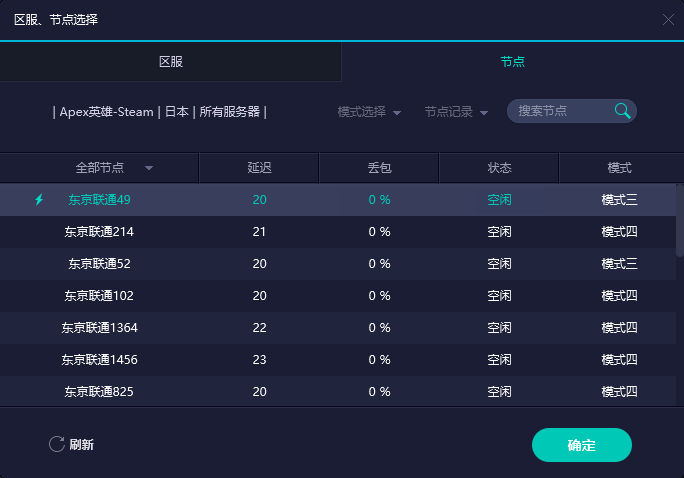Select the 节点 tab
The width and height of the screenshot is (684, 478).
click(513, 61)
